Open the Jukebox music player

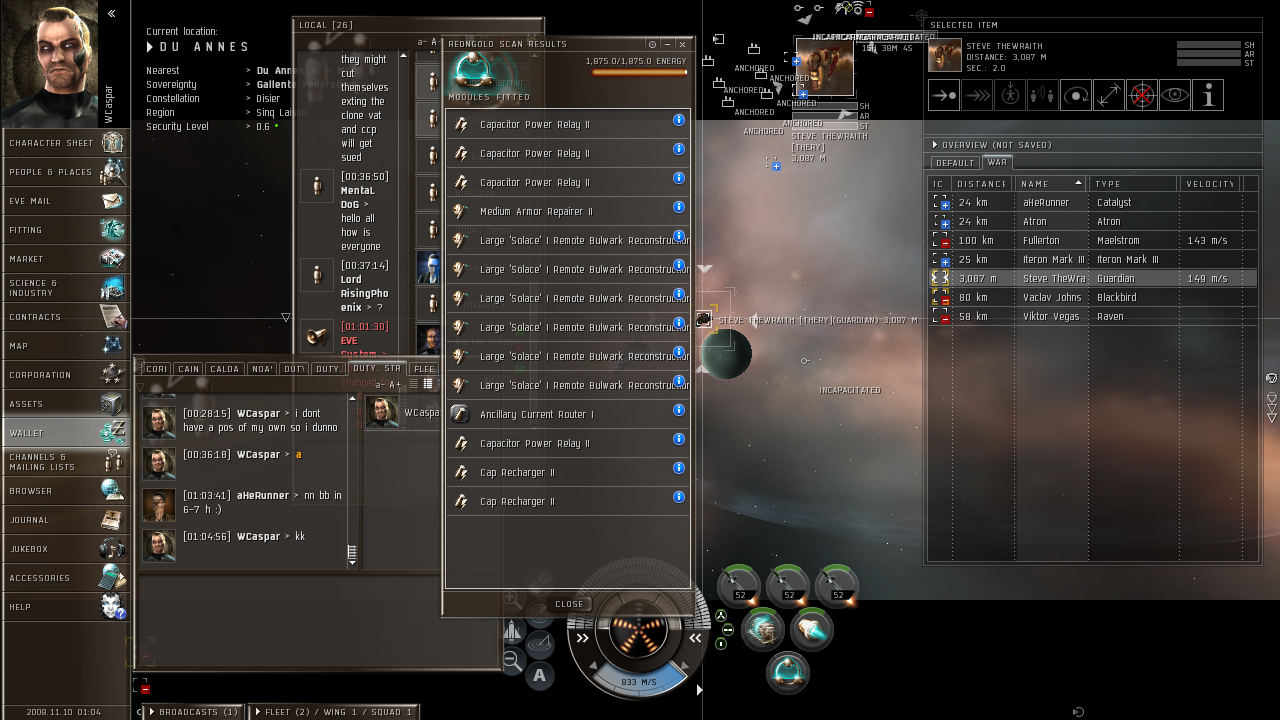(66, 549)
